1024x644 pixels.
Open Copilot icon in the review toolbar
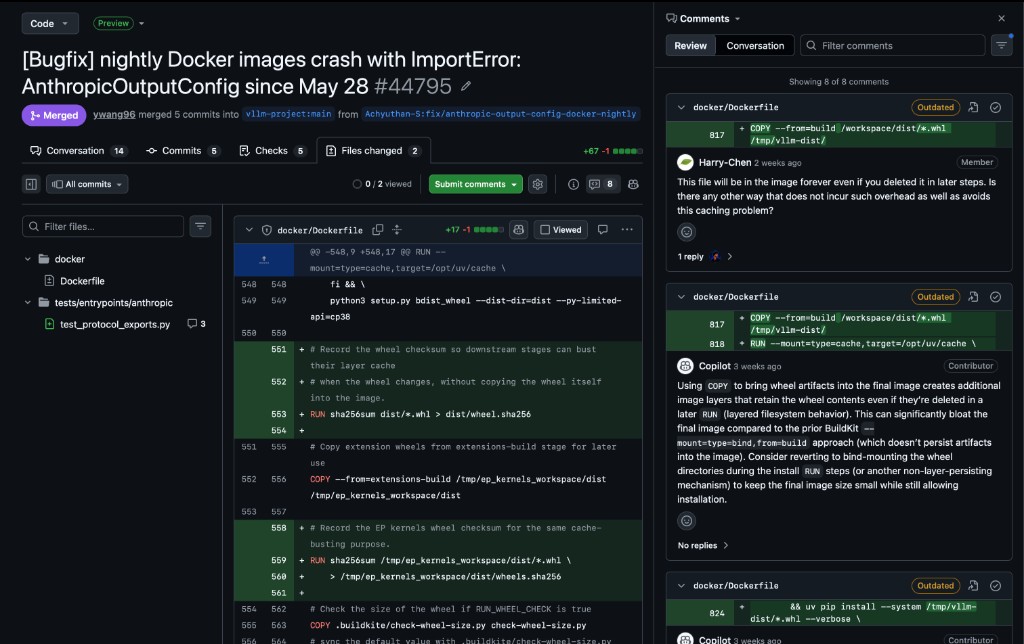click(x=633, y=184)
